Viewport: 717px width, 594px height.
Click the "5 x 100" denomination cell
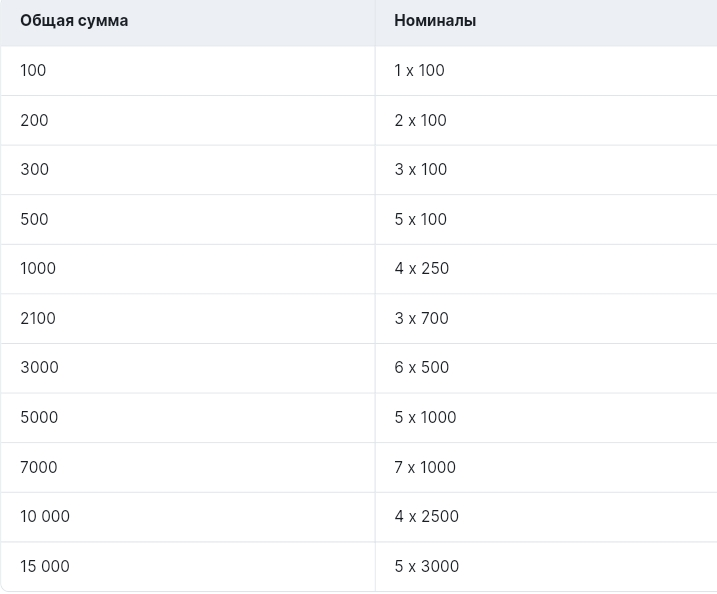pyautogui.click(x=420, y=219)
